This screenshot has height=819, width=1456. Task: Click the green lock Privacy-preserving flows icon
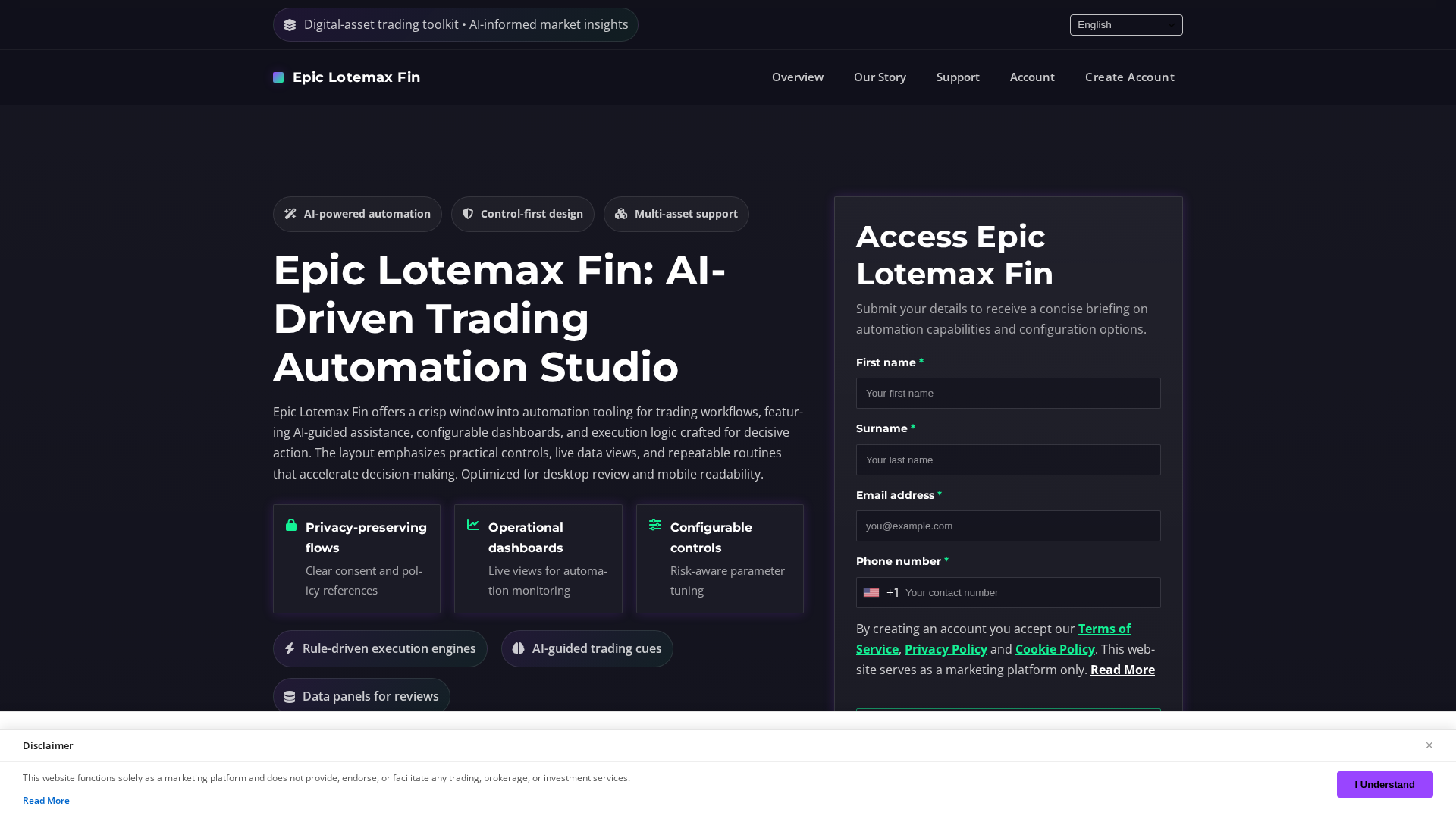pos(291,525)
